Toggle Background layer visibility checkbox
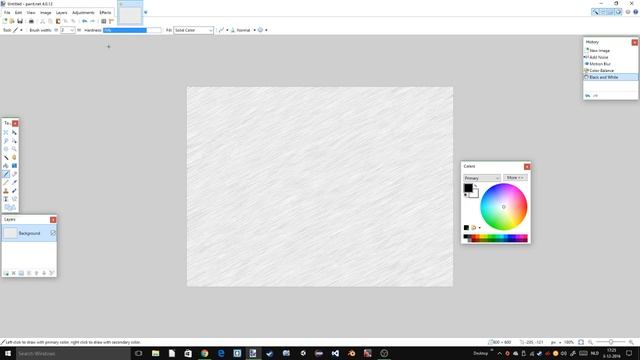640x360 pixels. pos(53,233)
